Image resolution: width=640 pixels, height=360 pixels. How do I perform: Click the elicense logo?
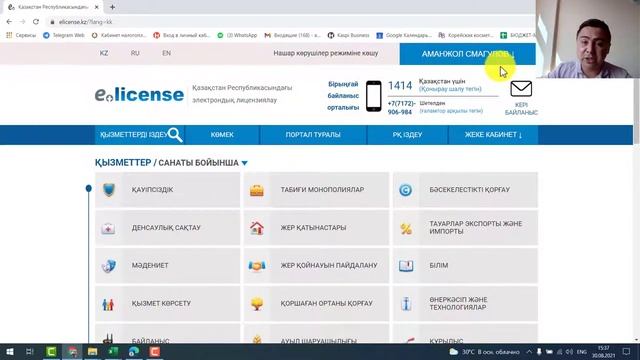click(139, 95)
